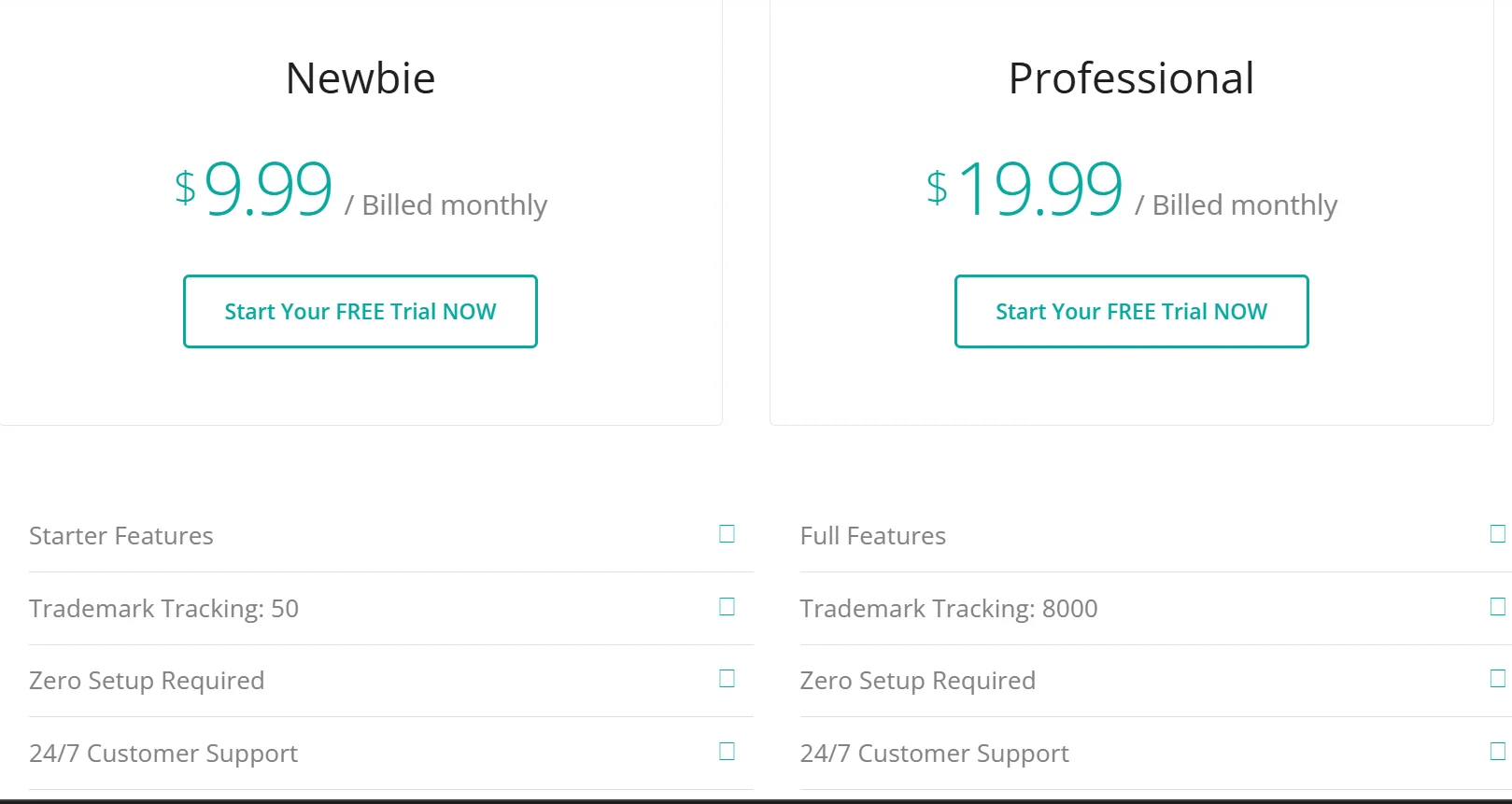Click the Professional 24/7 Customer Support icon
The width and height of the screenshot is (1512, 804).
1497,752
